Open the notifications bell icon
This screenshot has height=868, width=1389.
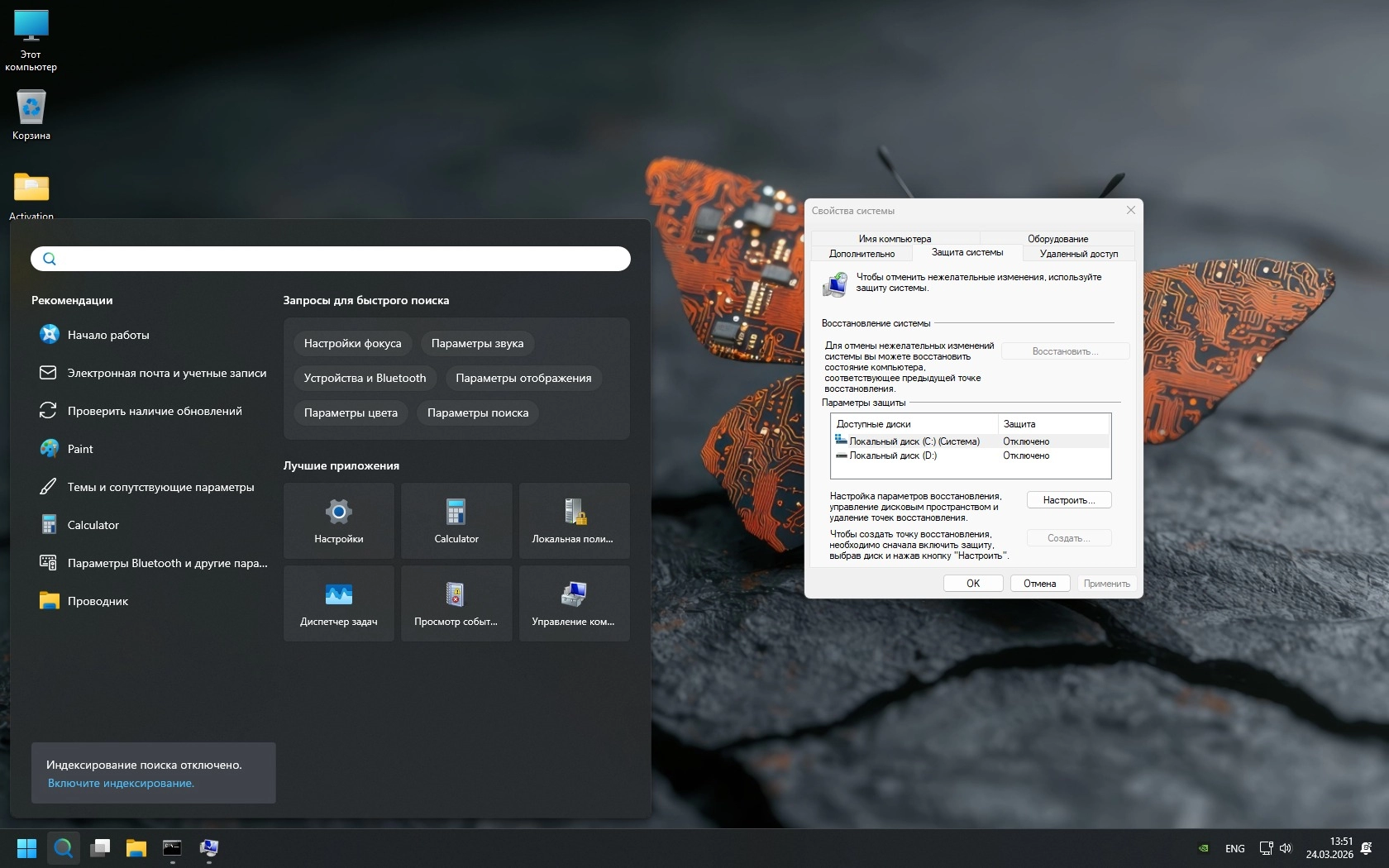click(1366, 848)
